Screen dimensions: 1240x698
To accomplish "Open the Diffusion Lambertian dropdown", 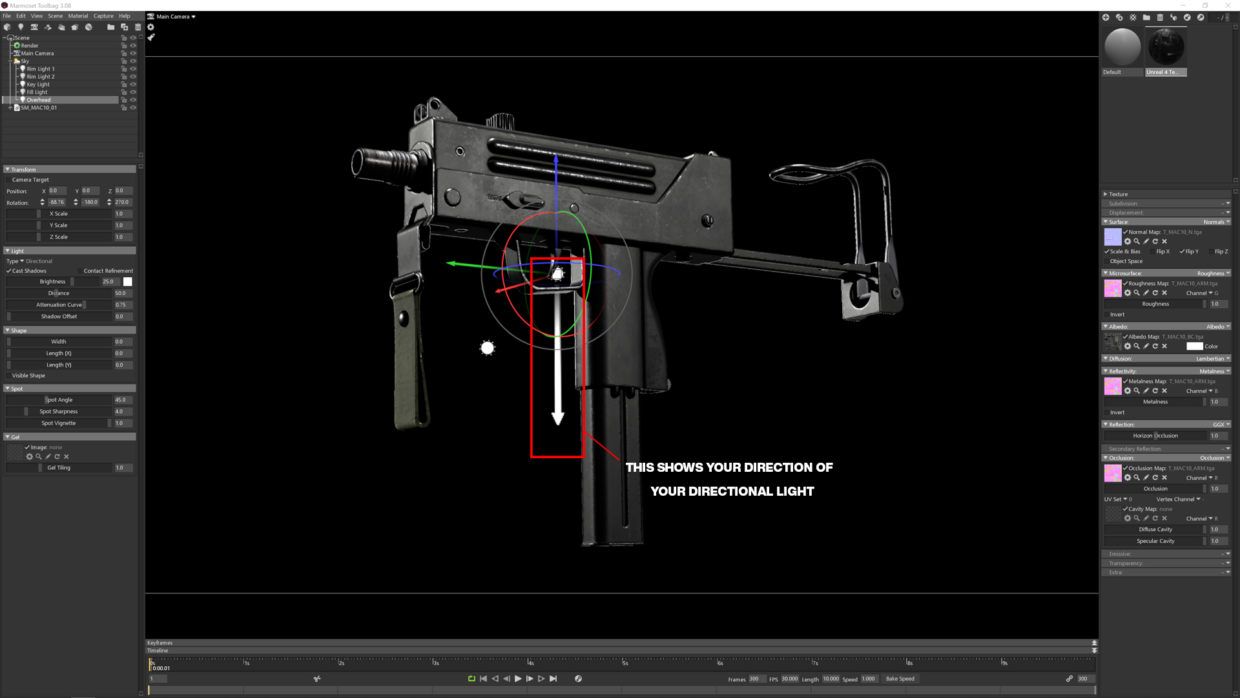I will 1211,359.
